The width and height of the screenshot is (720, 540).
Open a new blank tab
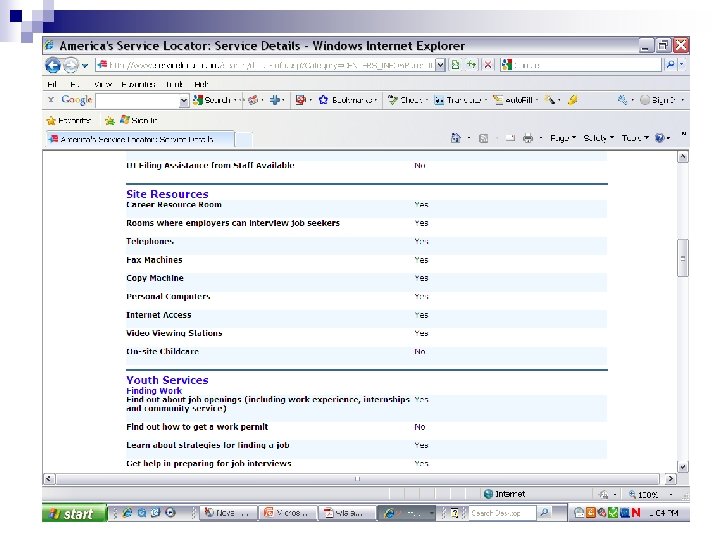click(x=243, y=140)
